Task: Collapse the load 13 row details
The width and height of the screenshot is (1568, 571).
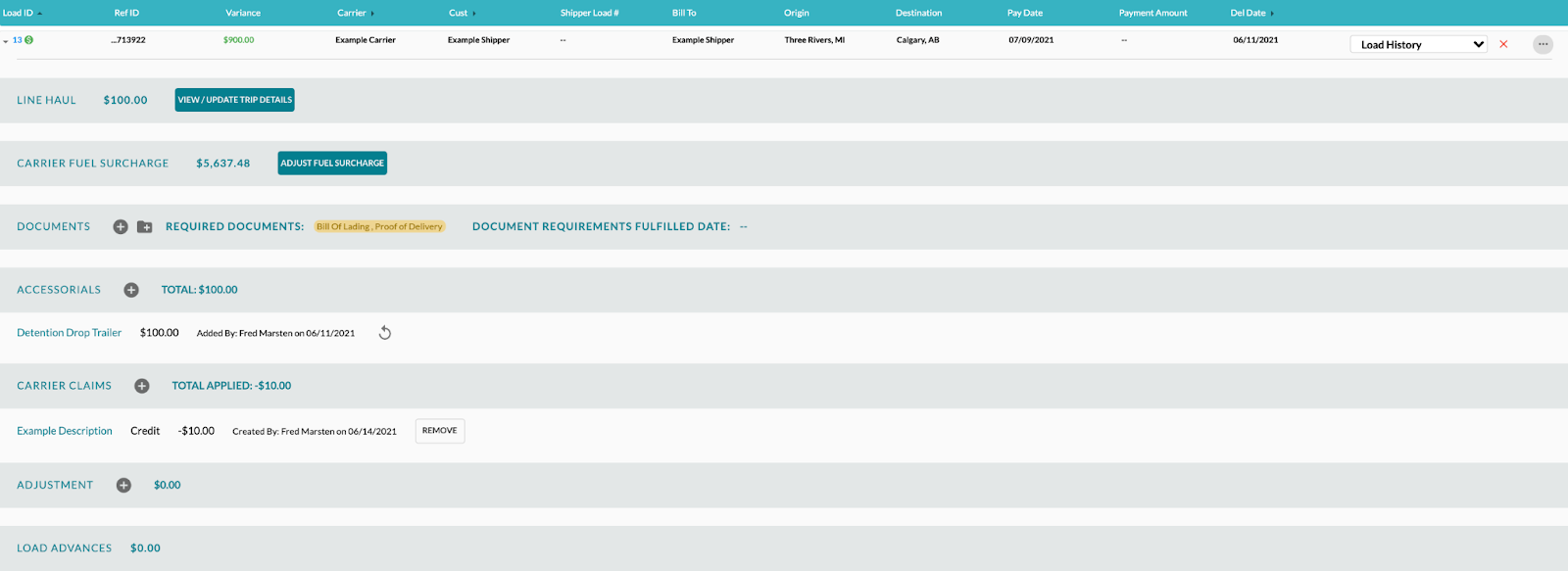Action: point(6,41)
